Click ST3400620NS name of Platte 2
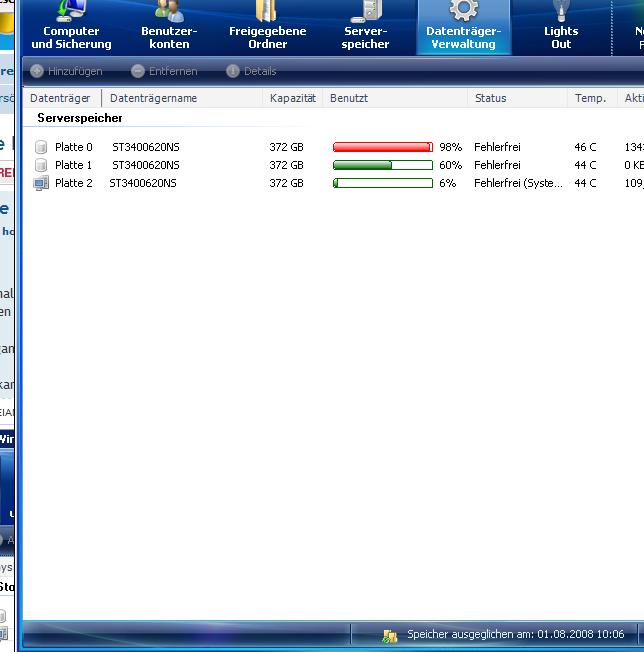This screenshot has height=652, width=644. [143, 183]
